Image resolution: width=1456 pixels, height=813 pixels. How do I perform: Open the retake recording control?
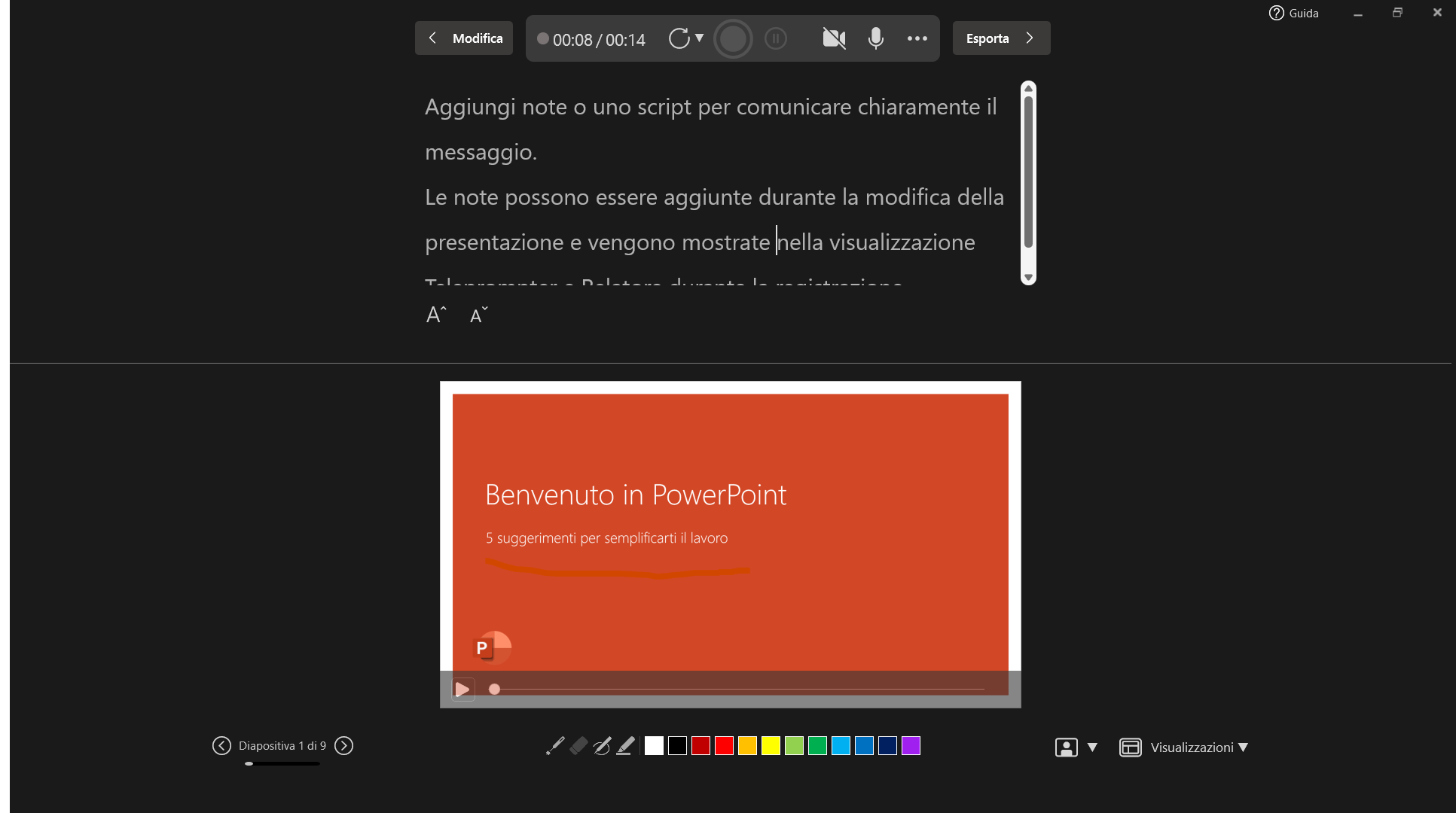pyautogui.click(x=680, y=38)
